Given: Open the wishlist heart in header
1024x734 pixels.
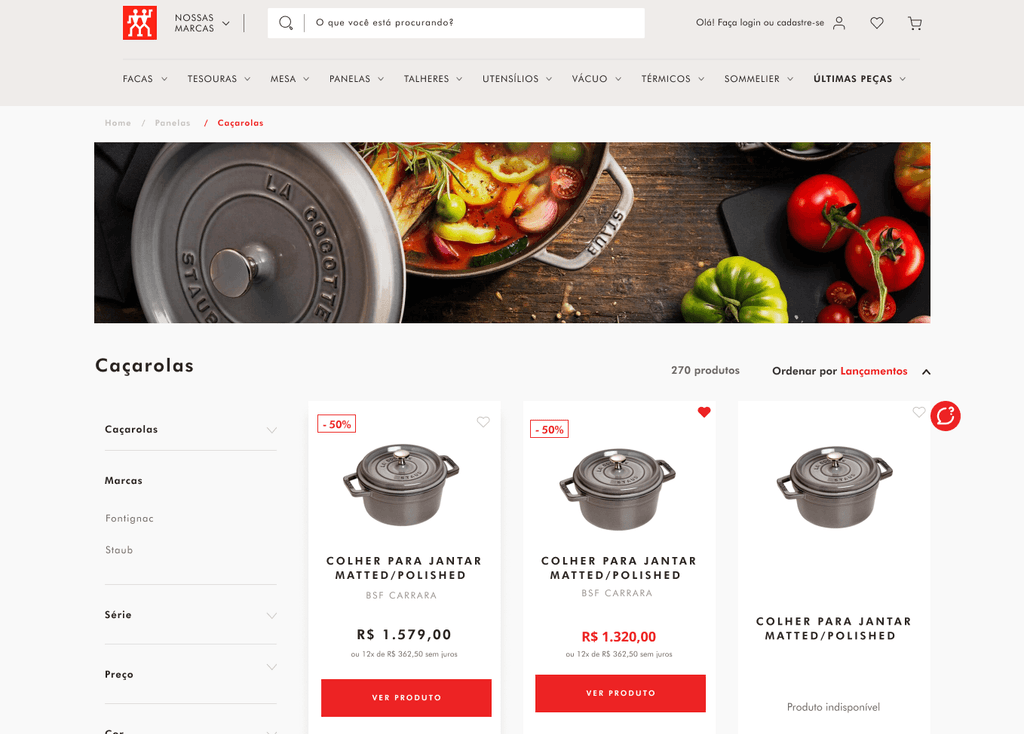Looking at the screenshot, I should coord(876,23).
